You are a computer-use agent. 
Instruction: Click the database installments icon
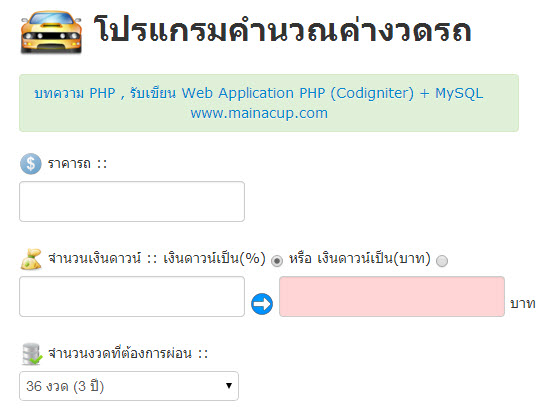point(32,354)
